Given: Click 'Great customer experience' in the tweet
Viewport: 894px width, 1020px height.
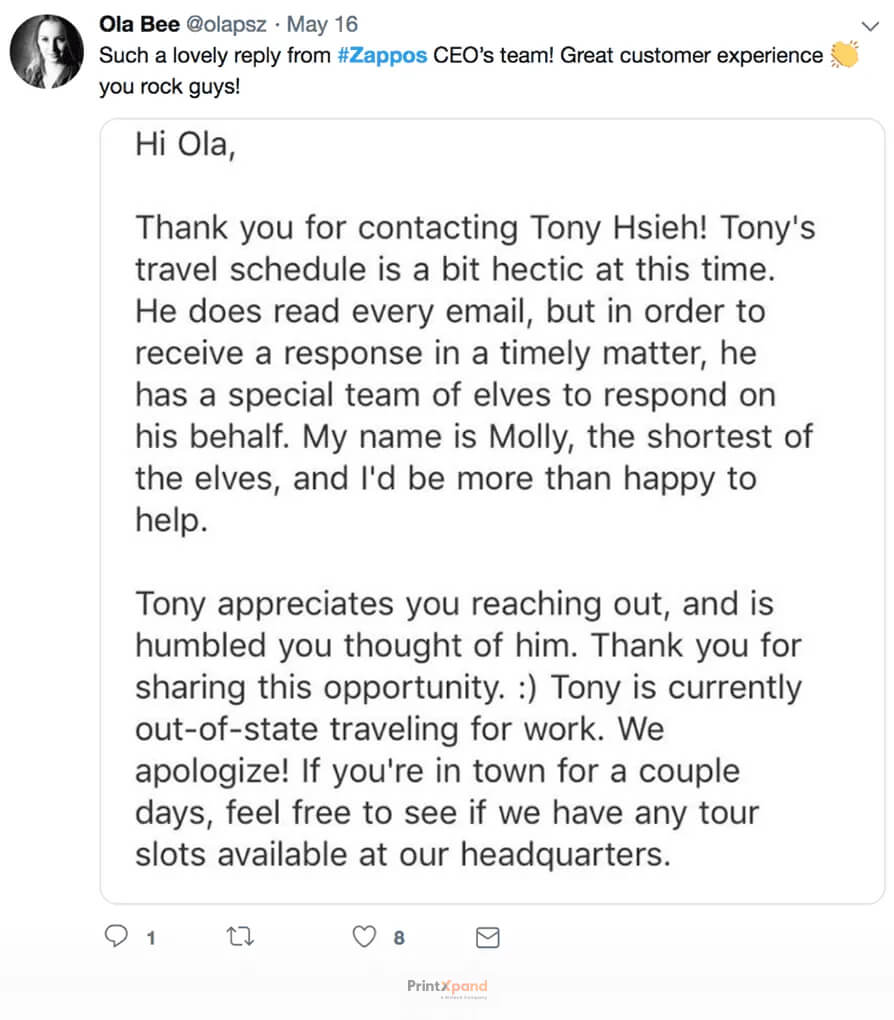Looking at the screenshot, I should pyautogui.click(x=691, y=56).
